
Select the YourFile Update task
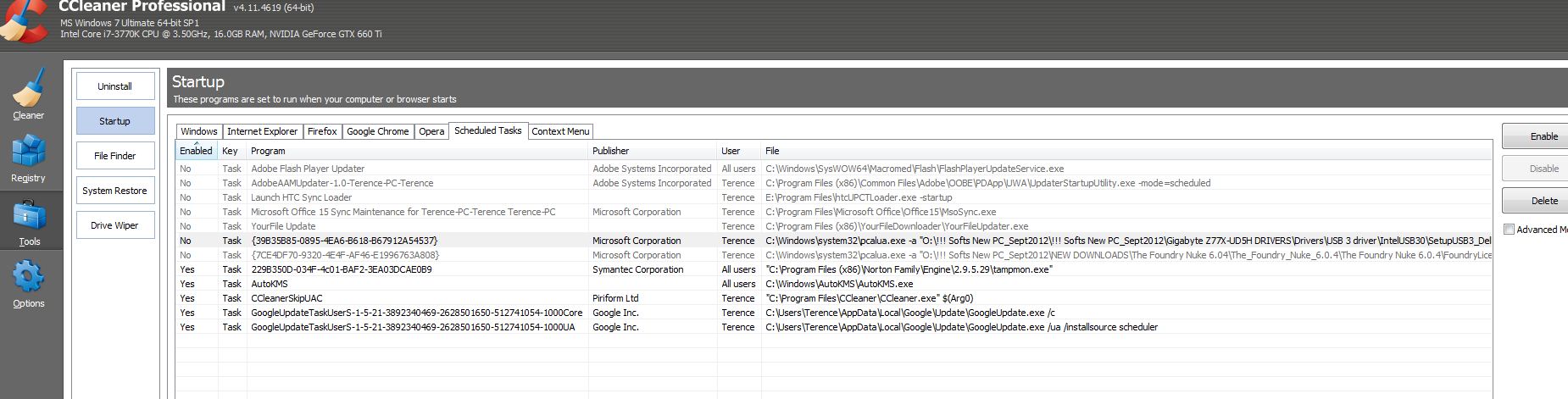pos(834,226)
